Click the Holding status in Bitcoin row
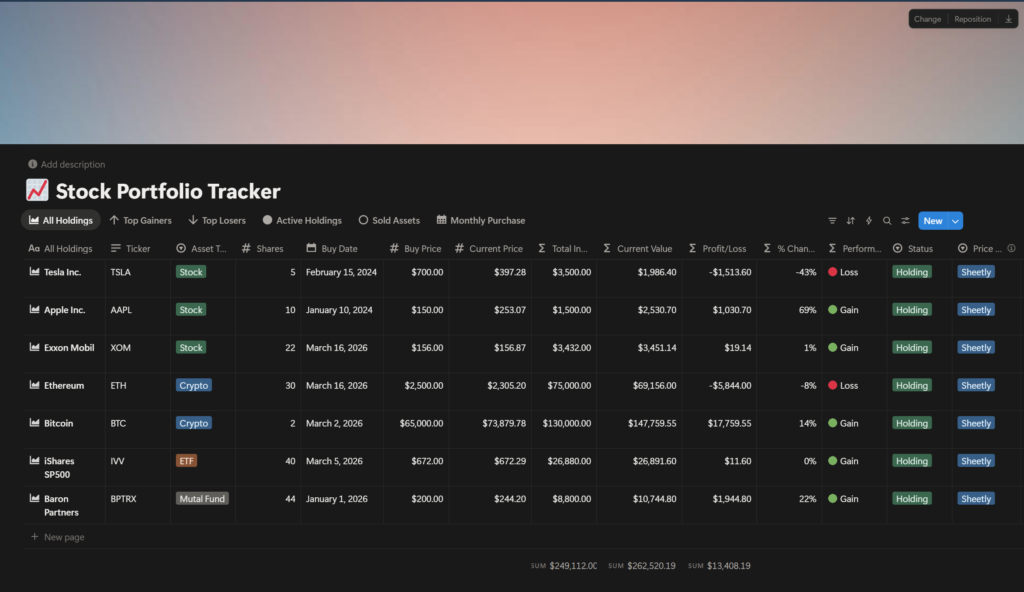This screenshot has width=1024, height=592. coord(912,423)
